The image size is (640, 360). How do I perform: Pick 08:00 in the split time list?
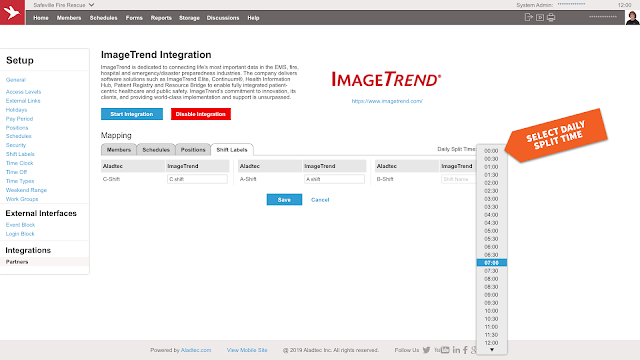point(491,279)
